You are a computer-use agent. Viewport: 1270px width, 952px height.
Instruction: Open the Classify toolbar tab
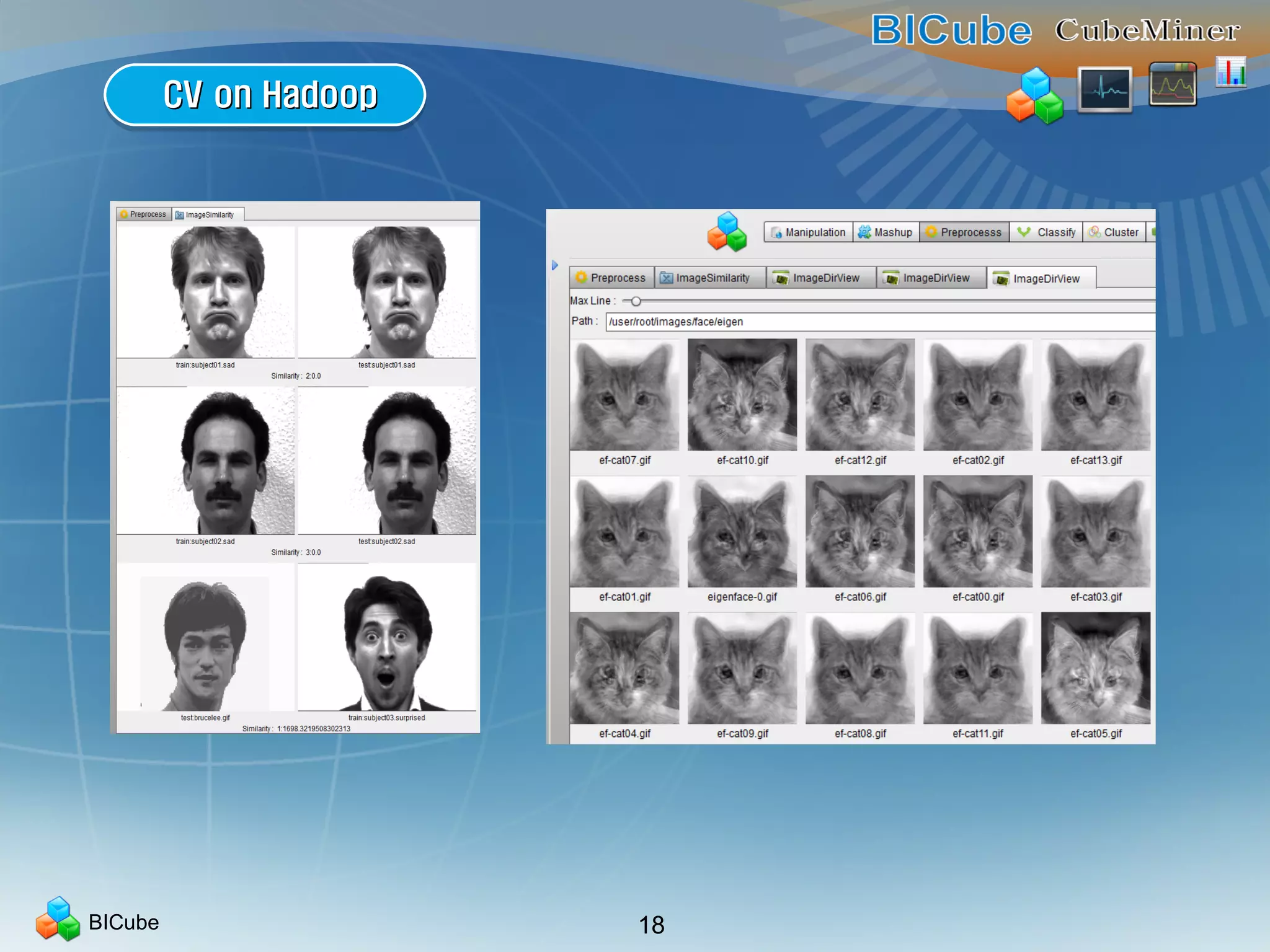pyautogui.click(x=1047, y=232)
